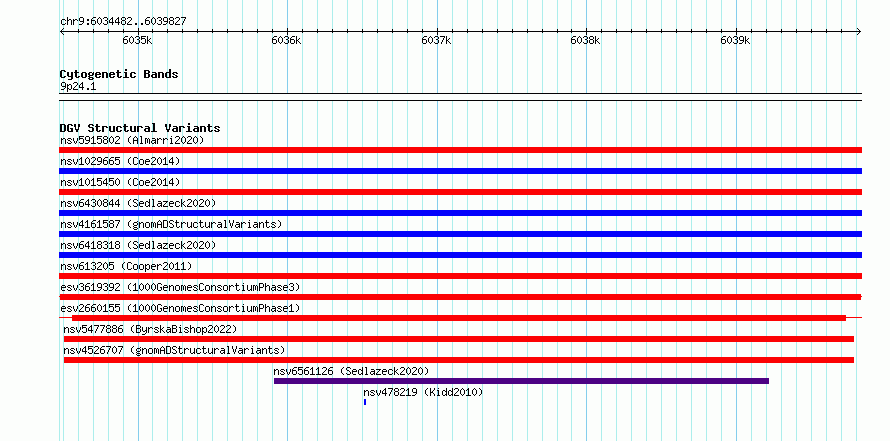890x441 pixels.
Task: Open the nsv1015450 (Coe2014) variant label
Action: 120,182
